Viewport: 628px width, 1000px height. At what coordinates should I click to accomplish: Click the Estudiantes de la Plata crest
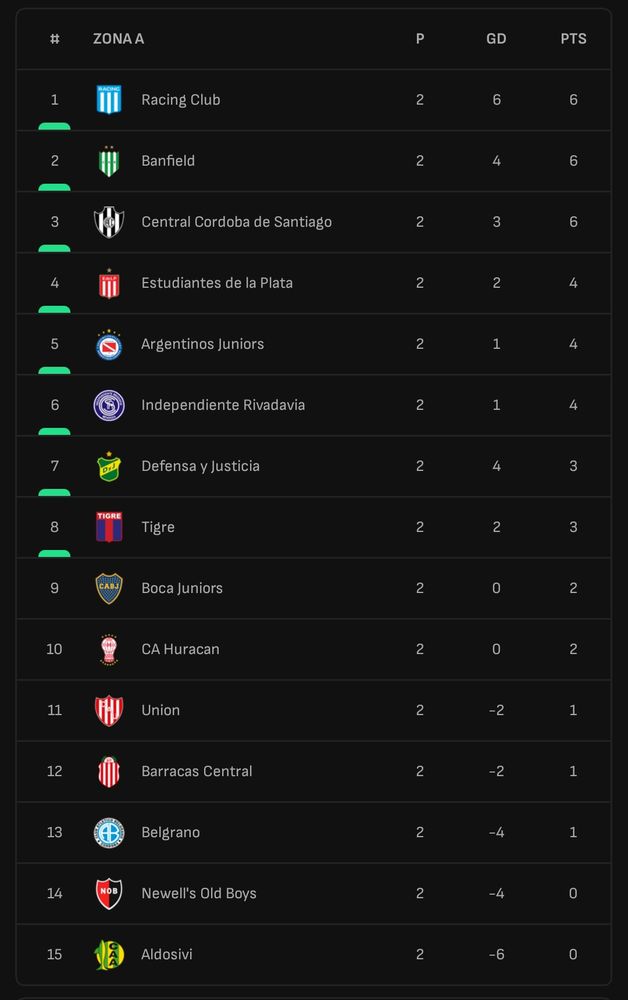click(109, 283)
